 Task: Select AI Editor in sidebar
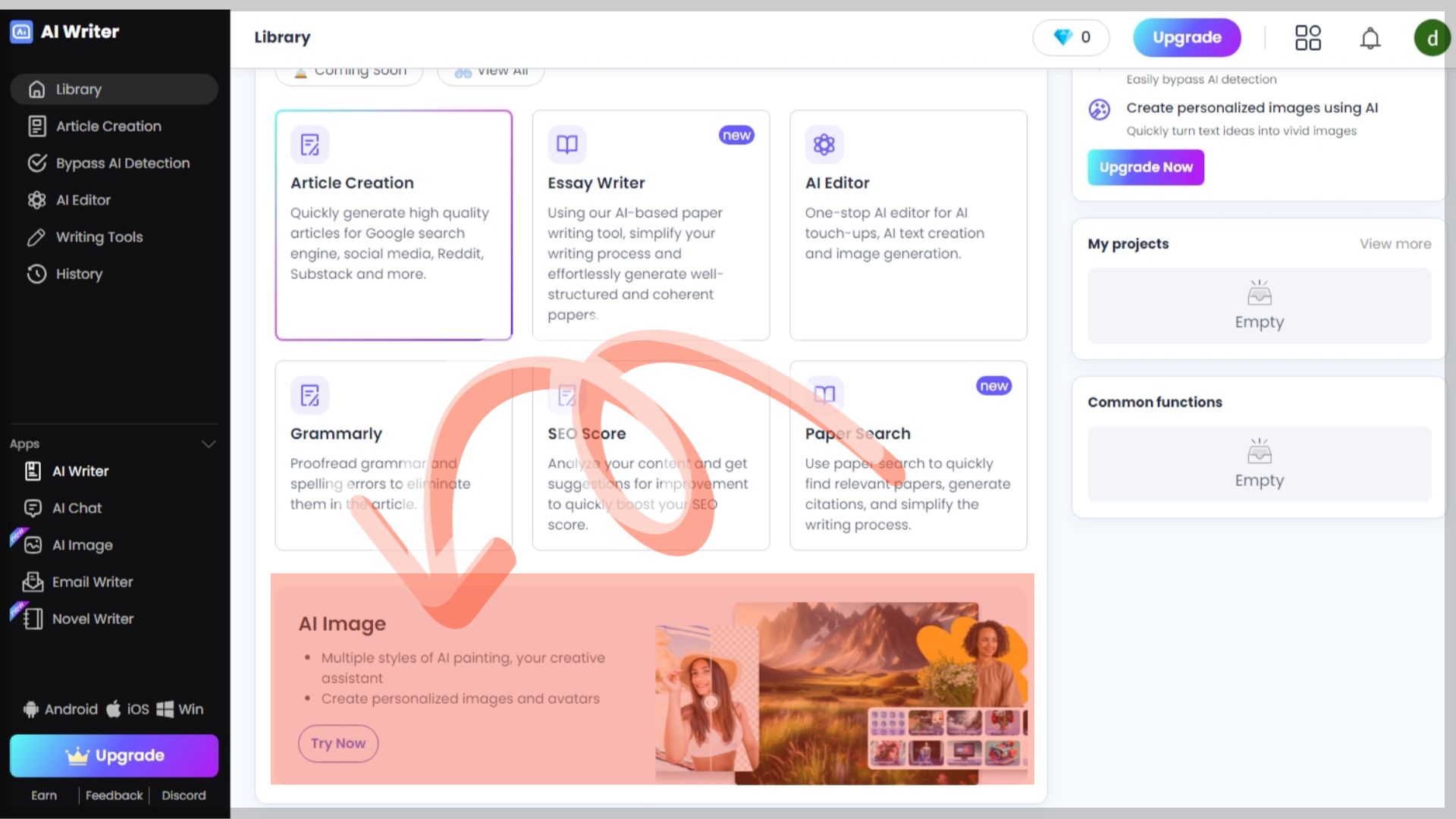coord(83,200)
